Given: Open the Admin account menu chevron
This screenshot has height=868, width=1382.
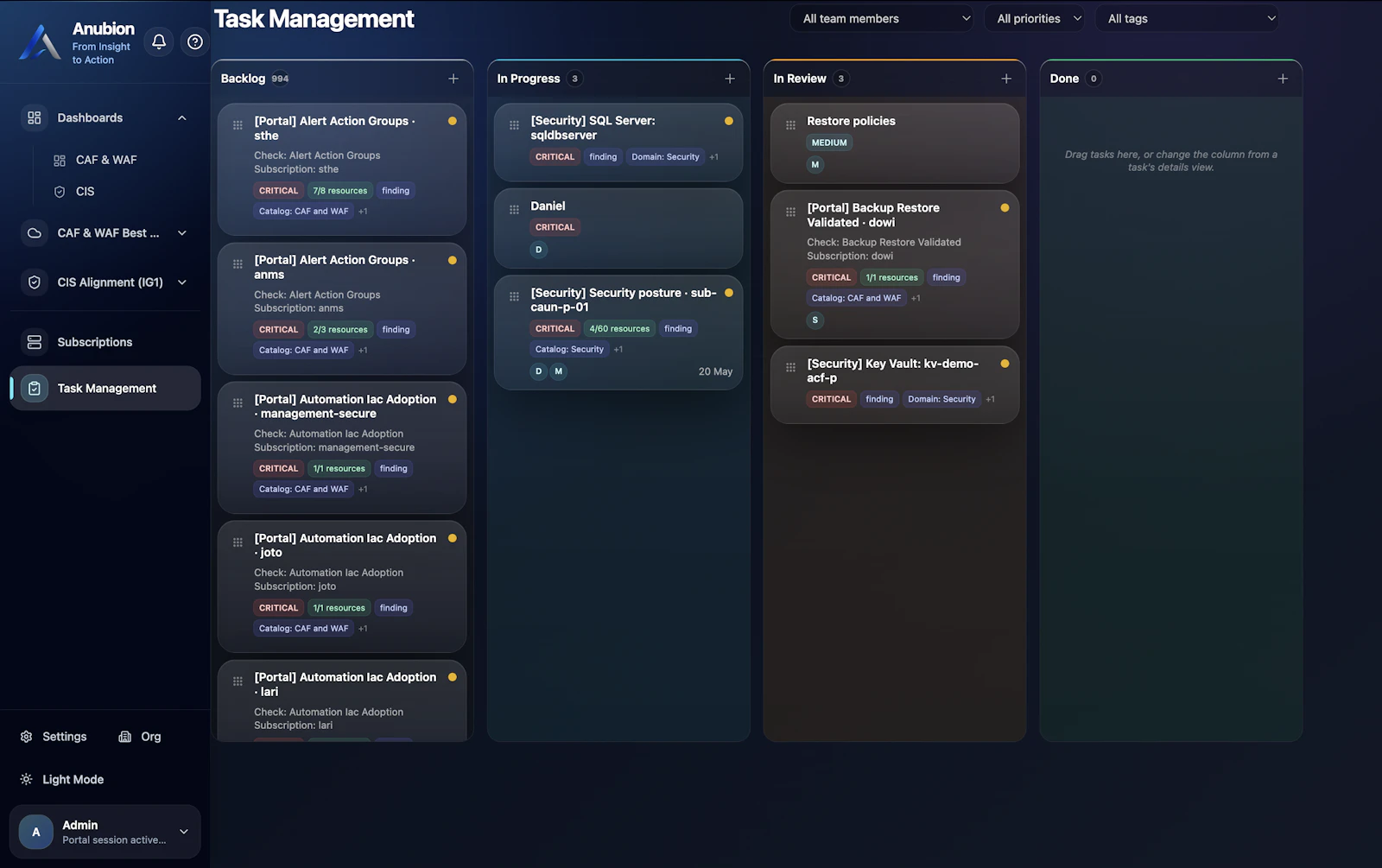Looking at the screenshot, I should coord(184,832).
